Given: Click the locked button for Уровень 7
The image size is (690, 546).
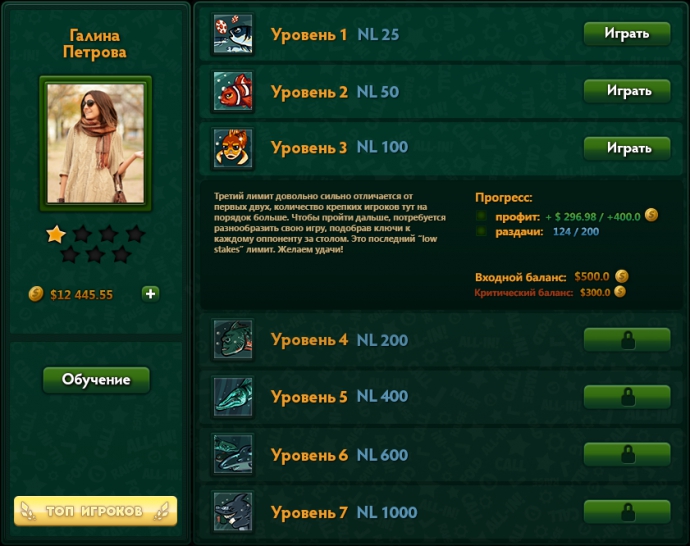Looking at the screenshot, I should (x=627, y=512).
